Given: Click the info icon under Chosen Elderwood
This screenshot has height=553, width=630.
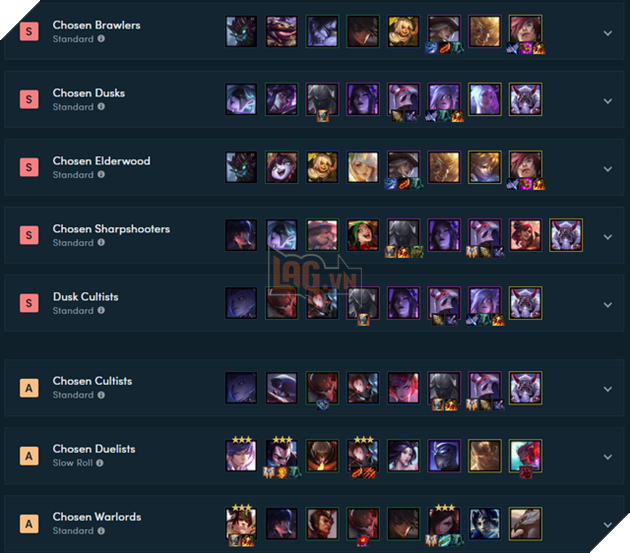Looking at the screenshot, I should tap(101, 174).
